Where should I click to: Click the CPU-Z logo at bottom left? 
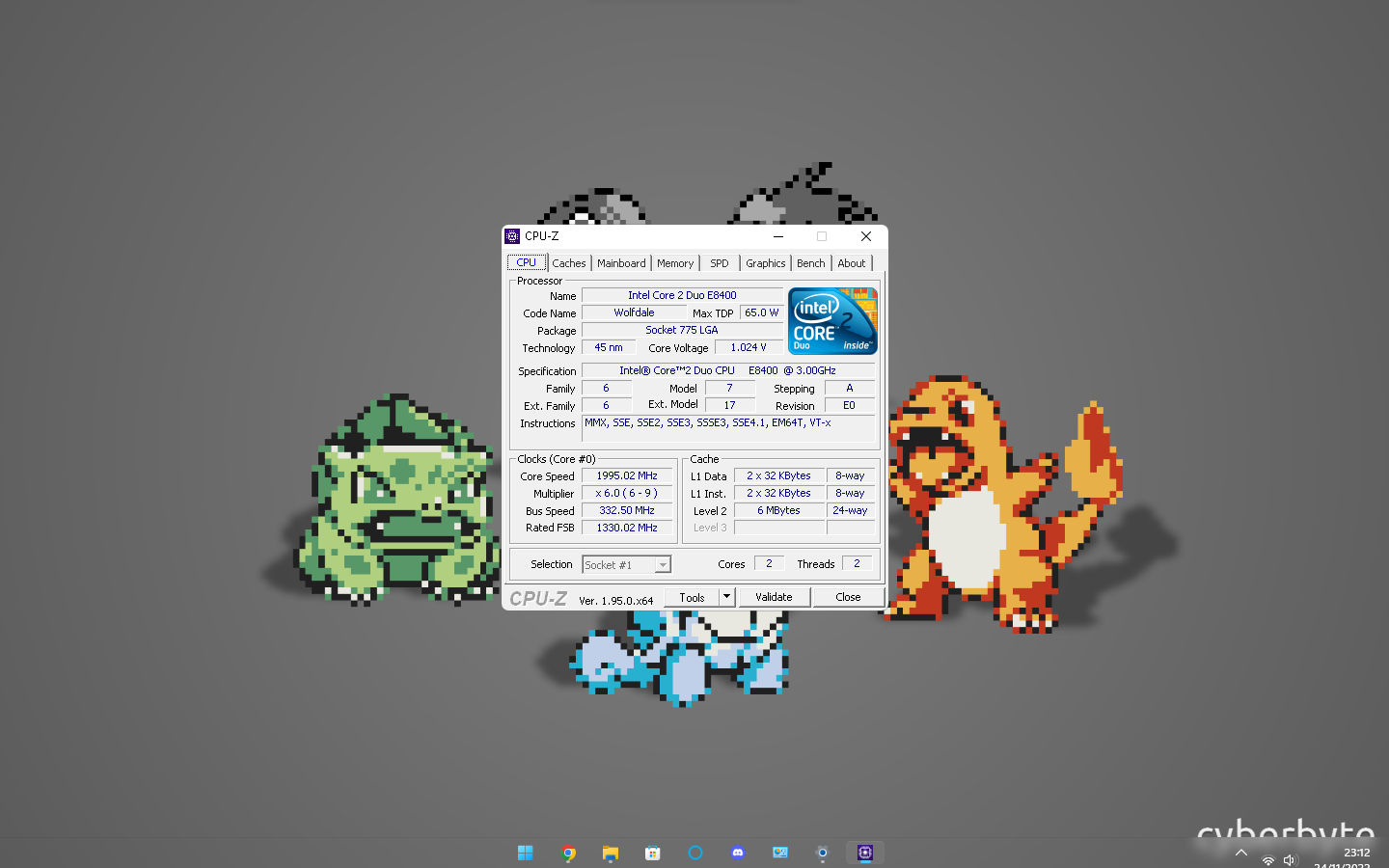[x=538, y=599]
